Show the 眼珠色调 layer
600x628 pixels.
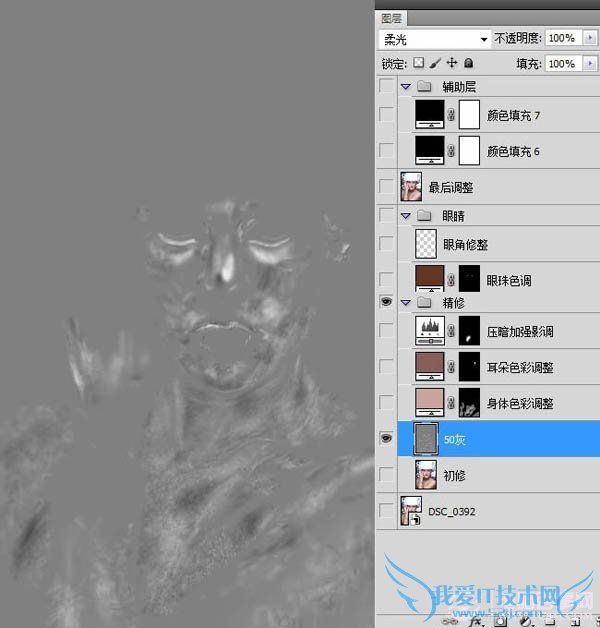(386, 279)
